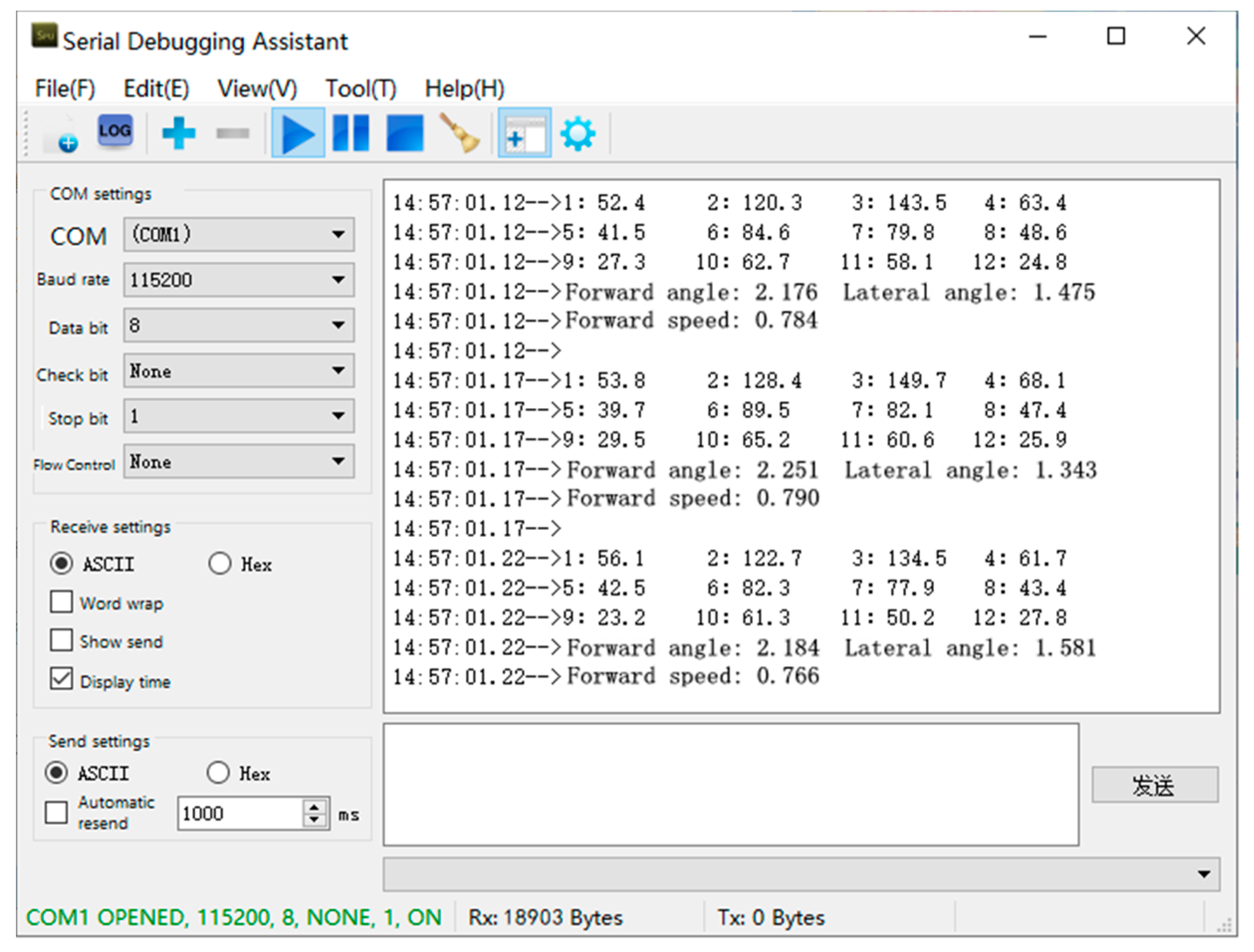Toggle the add panel window icon
Image resolution: width=1254 pixels, height=952 pixels.
coord(524,133)
